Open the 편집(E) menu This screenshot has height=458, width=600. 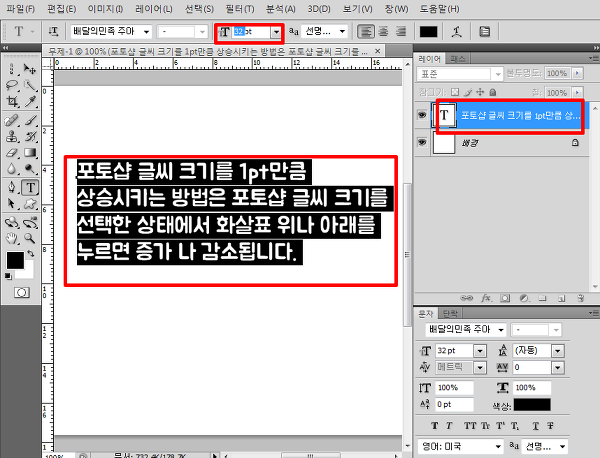click(x=61, y=9)
